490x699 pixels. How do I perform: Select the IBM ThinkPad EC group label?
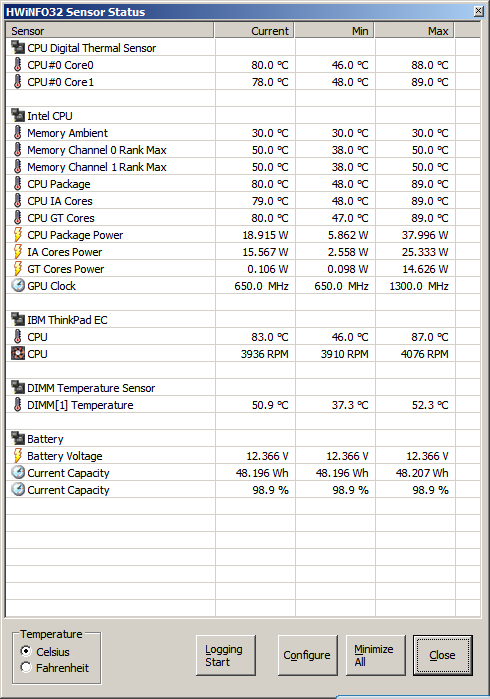point(67,320)
